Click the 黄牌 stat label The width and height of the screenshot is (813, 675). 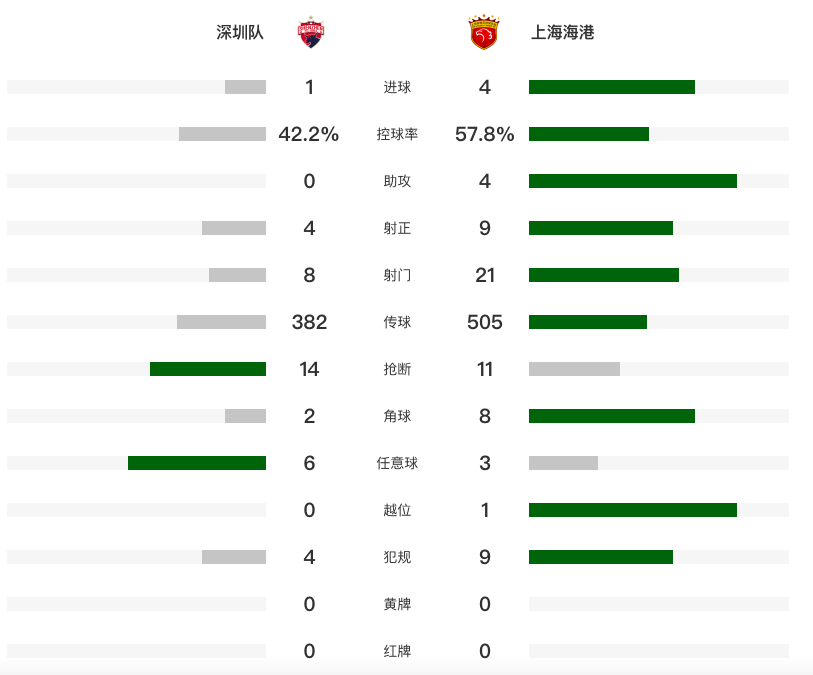coord(397,604)
